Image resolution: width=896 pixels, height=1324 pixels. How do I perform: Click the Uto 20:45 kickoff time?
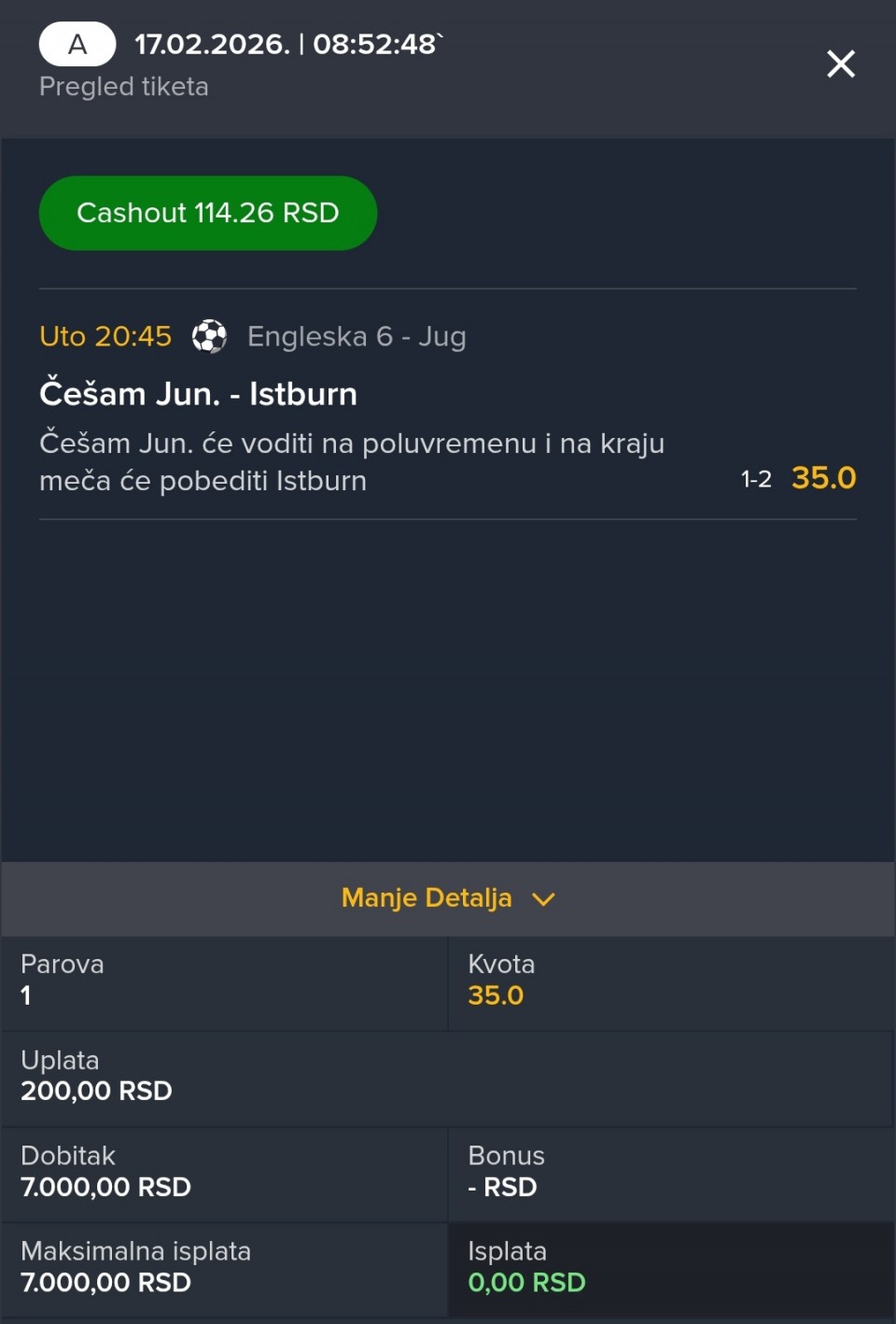(105, 336)
